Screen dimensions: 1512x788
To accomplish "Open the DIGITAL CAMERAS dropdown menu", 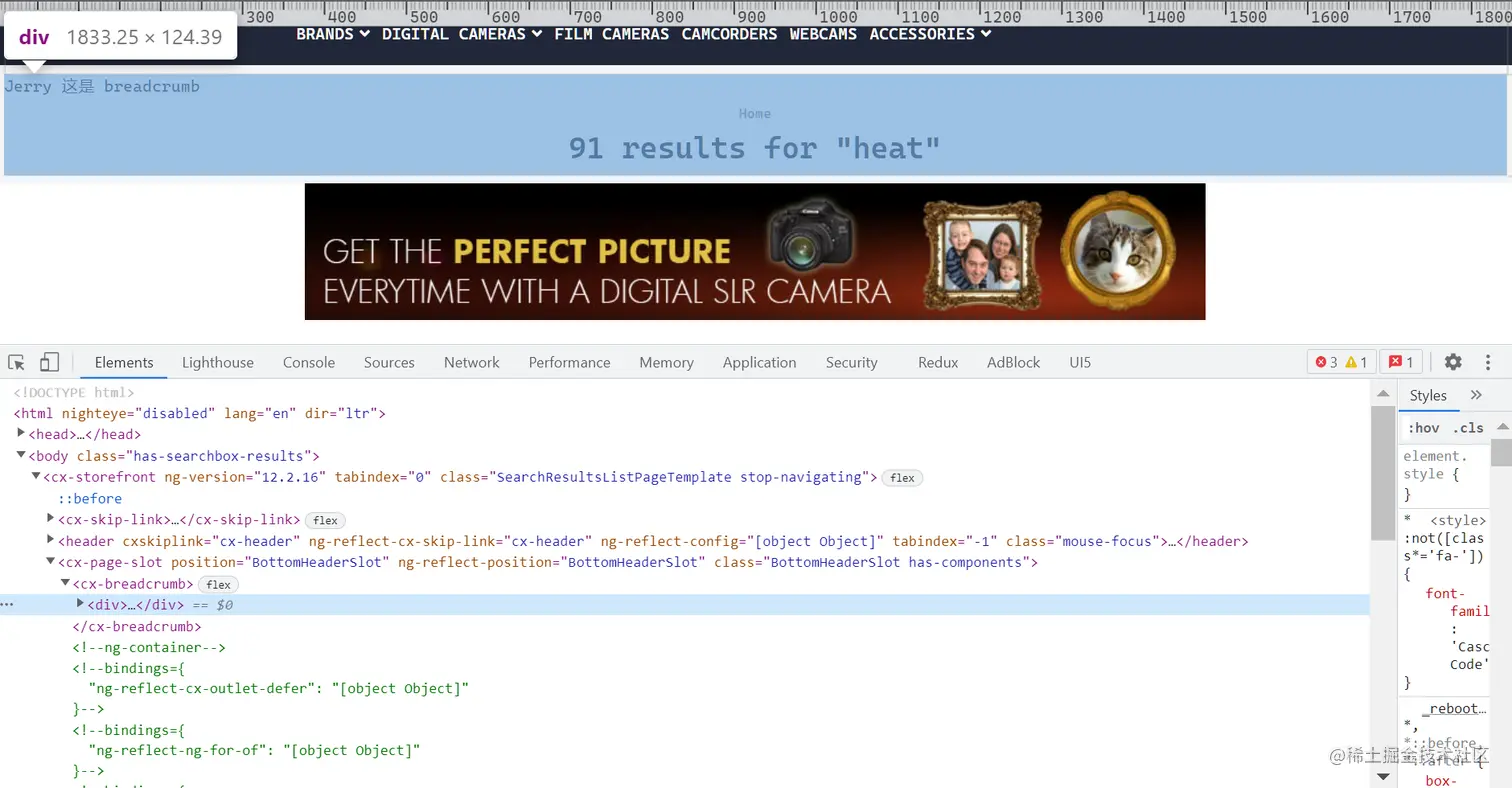I will coord(462,34).
